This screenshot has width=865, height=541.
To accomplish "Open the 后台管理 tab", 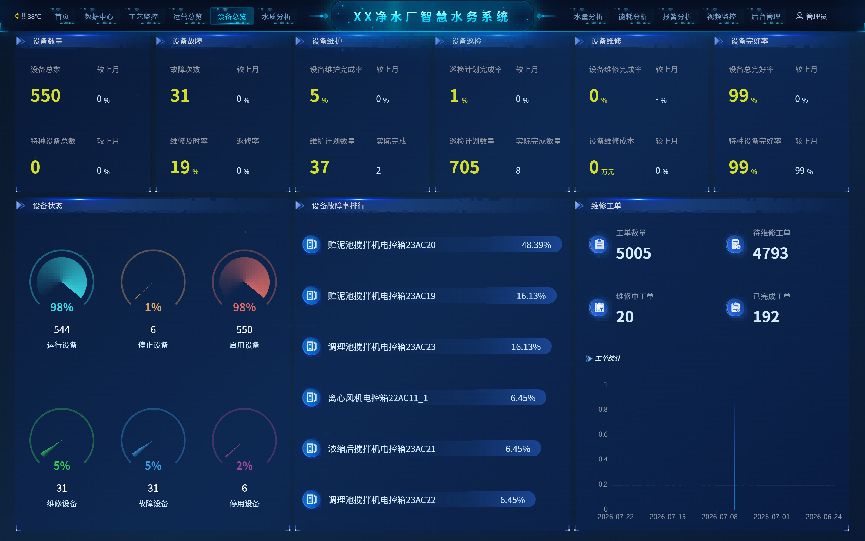I will point(766,17).
